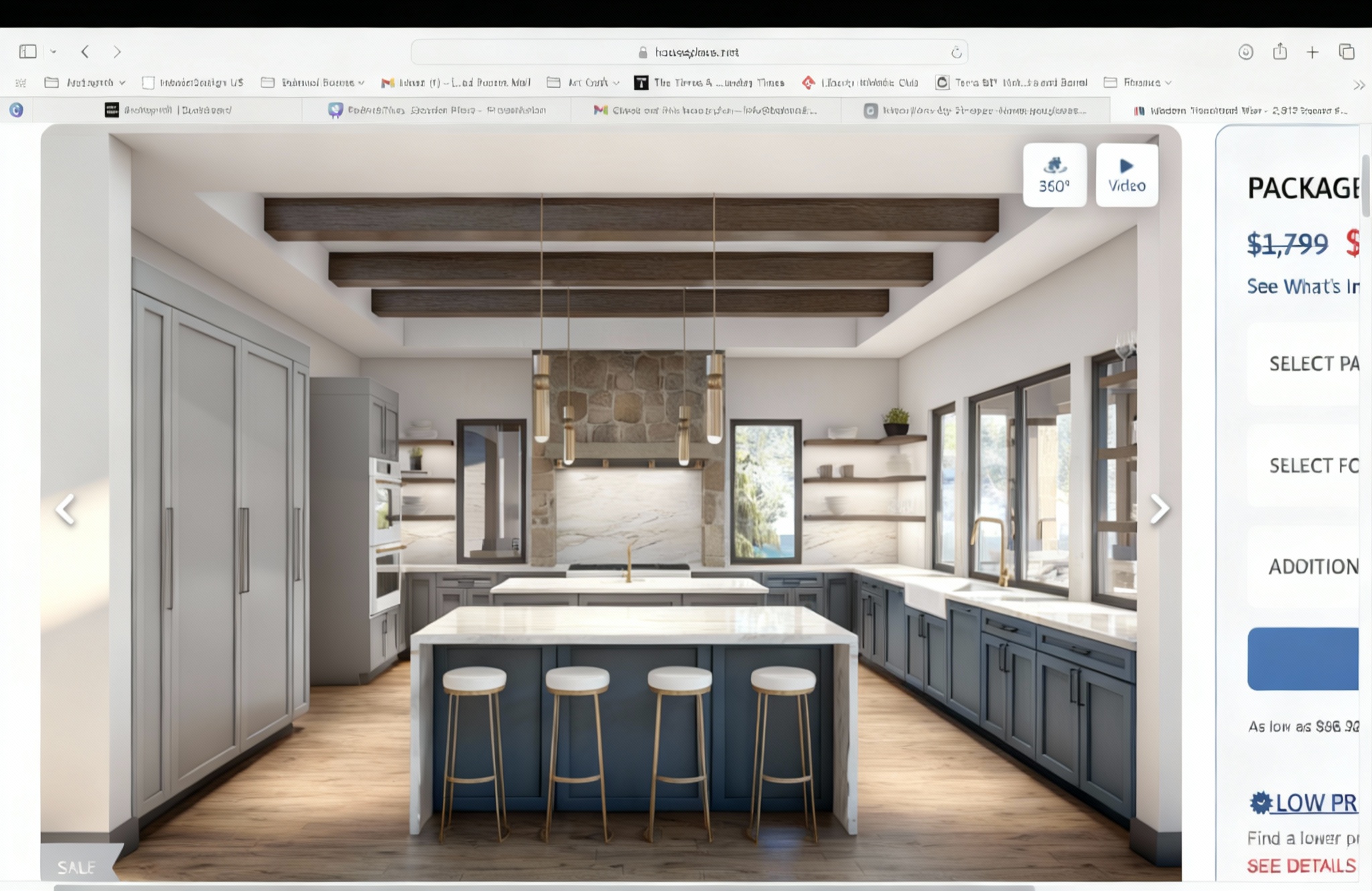Reload the page
The height and width of the screenshot is (891, 1372).
956,52
